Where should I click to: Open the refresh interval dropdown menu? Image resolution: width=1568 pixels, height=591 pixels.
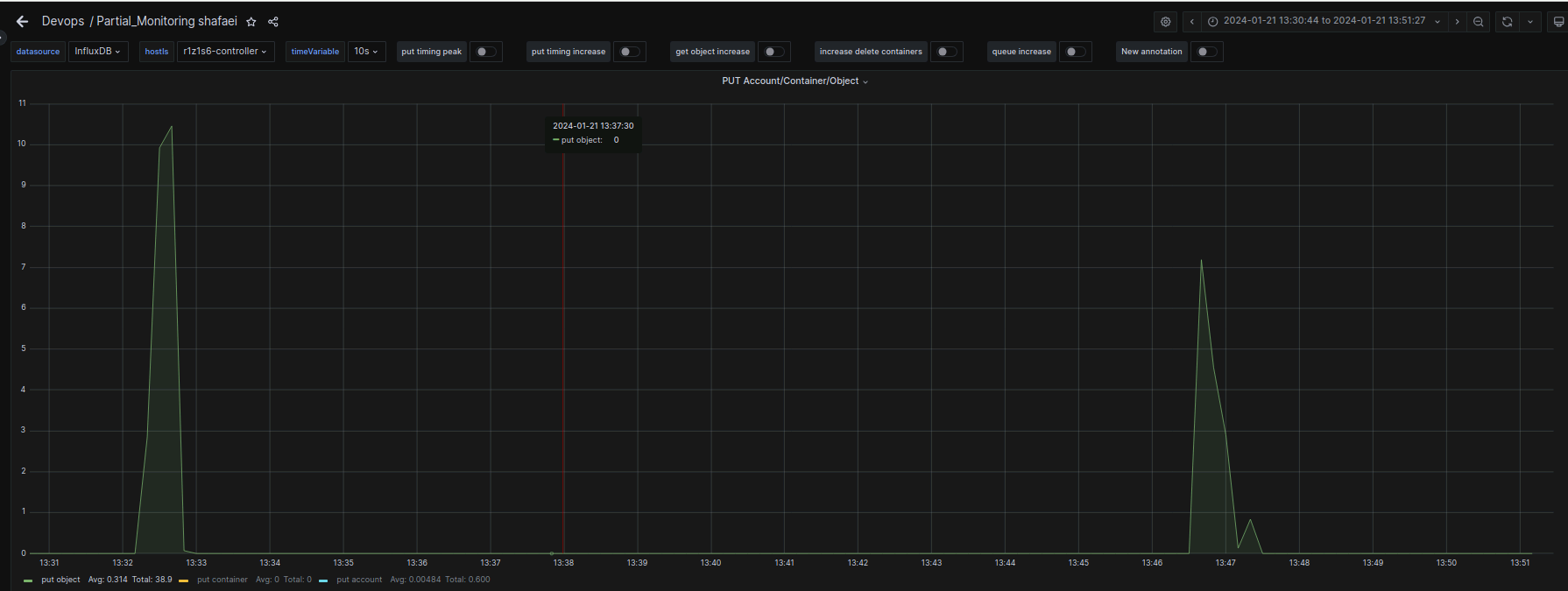1529,22
